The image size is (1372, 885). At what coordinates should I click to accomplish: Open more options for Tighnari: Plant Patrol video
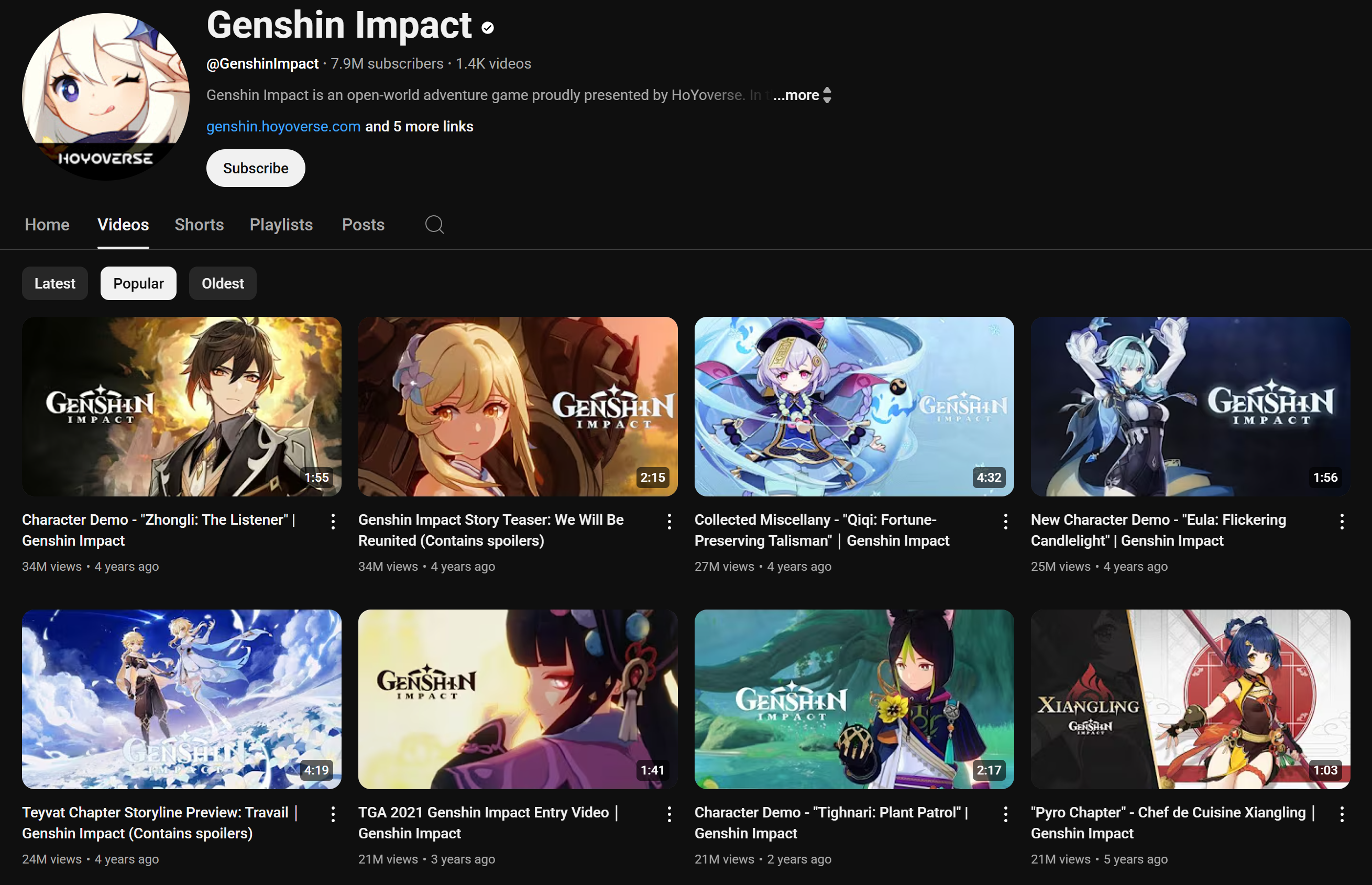[1005, 814]
